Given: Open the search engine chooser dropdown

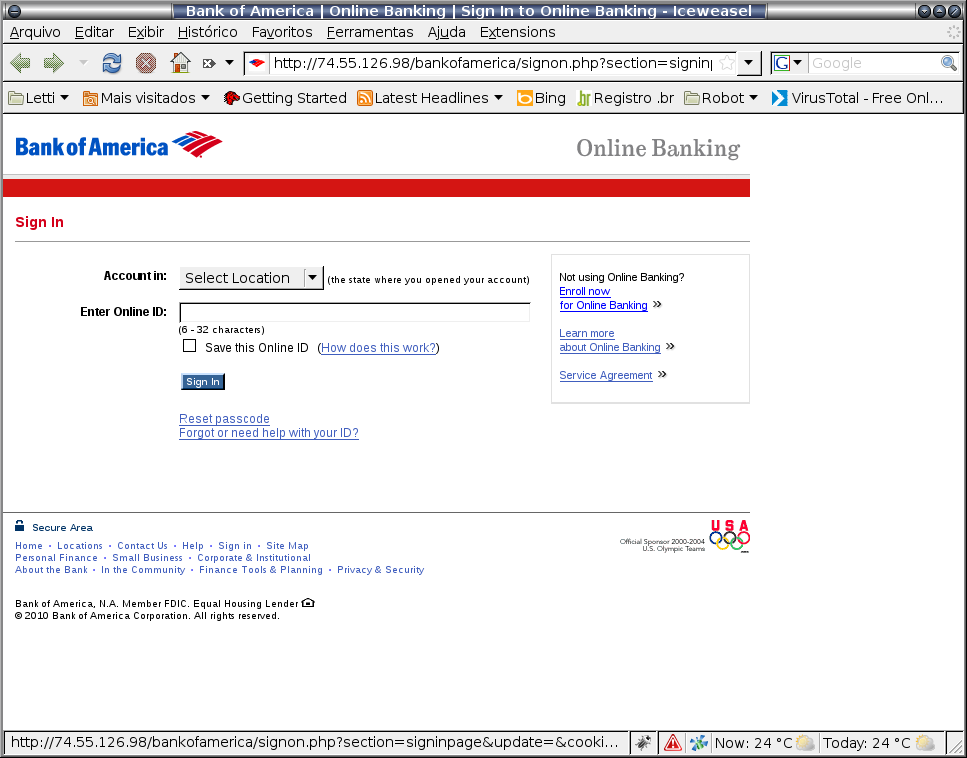Looking at the screenshot, I should tap(797, 63).
